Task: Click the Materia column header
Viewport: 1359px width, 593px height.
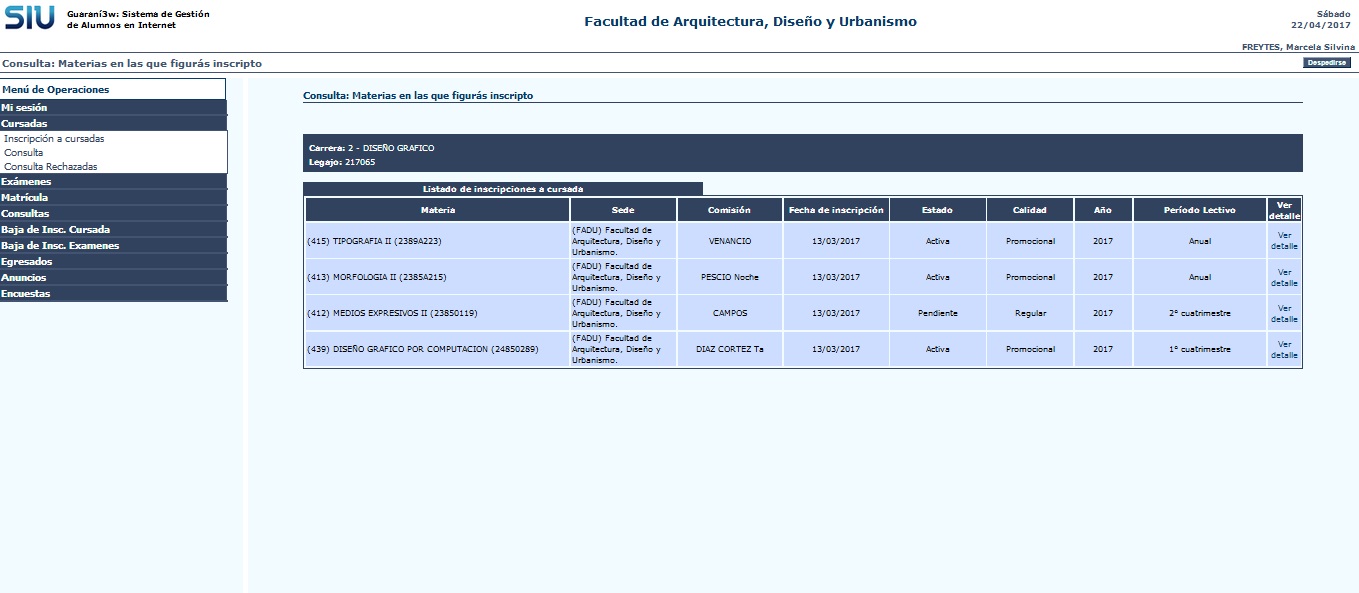Action: click(438, 210)
